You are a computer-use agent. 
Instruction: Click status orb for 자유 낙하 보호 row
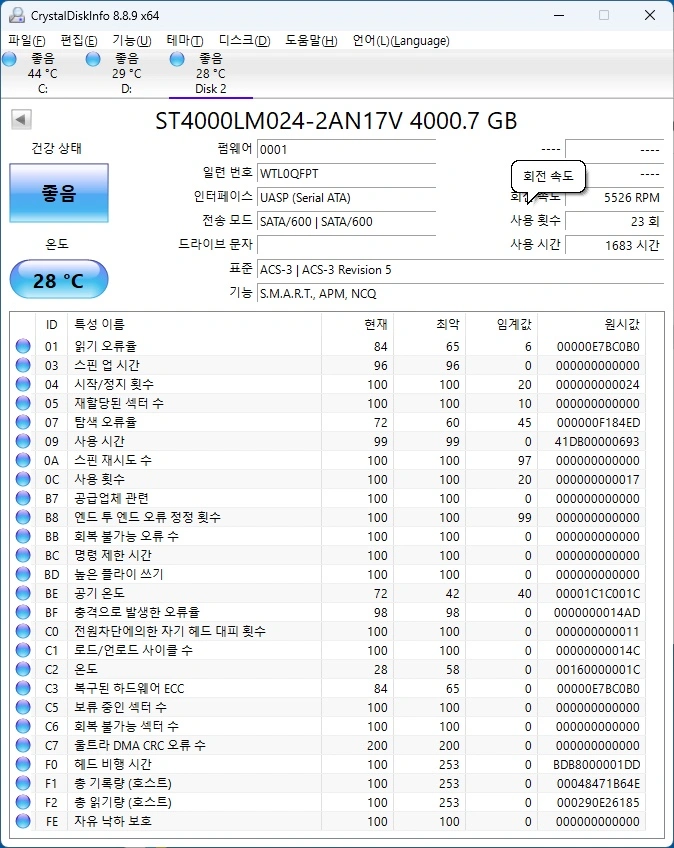(x=23, y=821)
